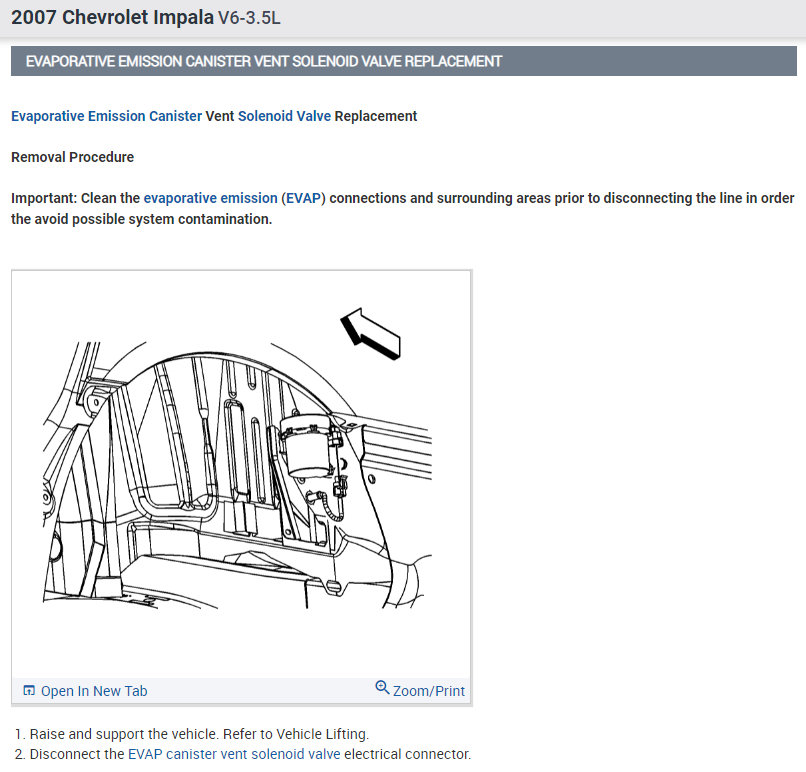This screenshot has height=772, width=806.
Task: Click the Zoom/Print magnifier icon
Action: (382, 687)
